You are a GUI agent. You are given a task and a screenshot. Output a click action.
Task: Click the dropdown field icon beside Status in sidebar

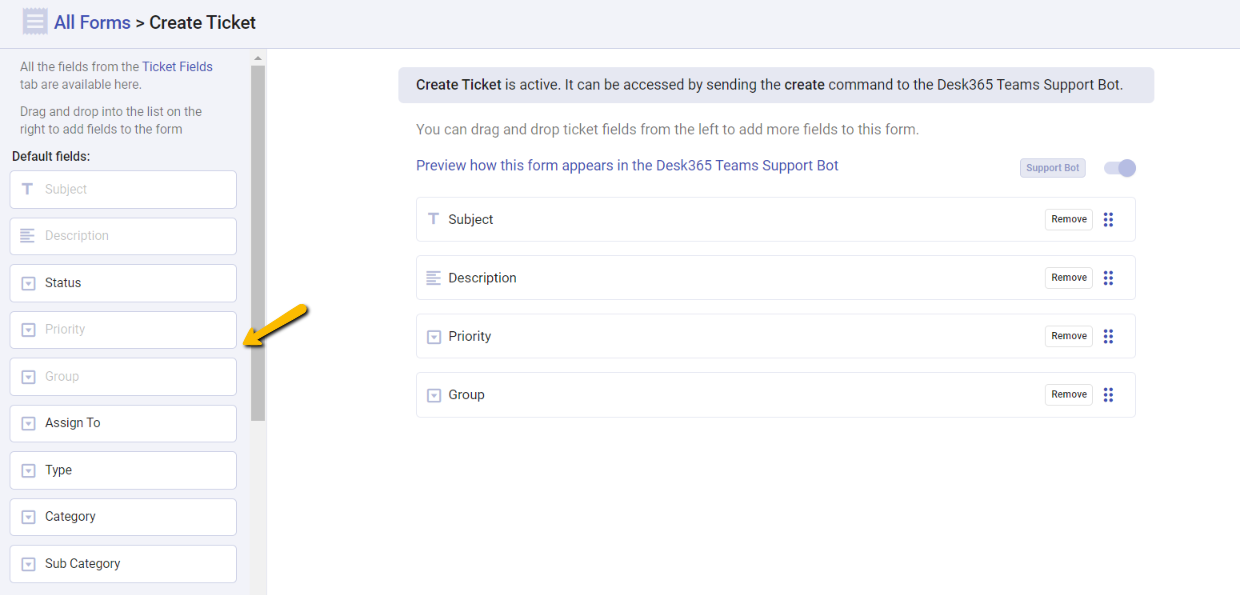(26, 283)
